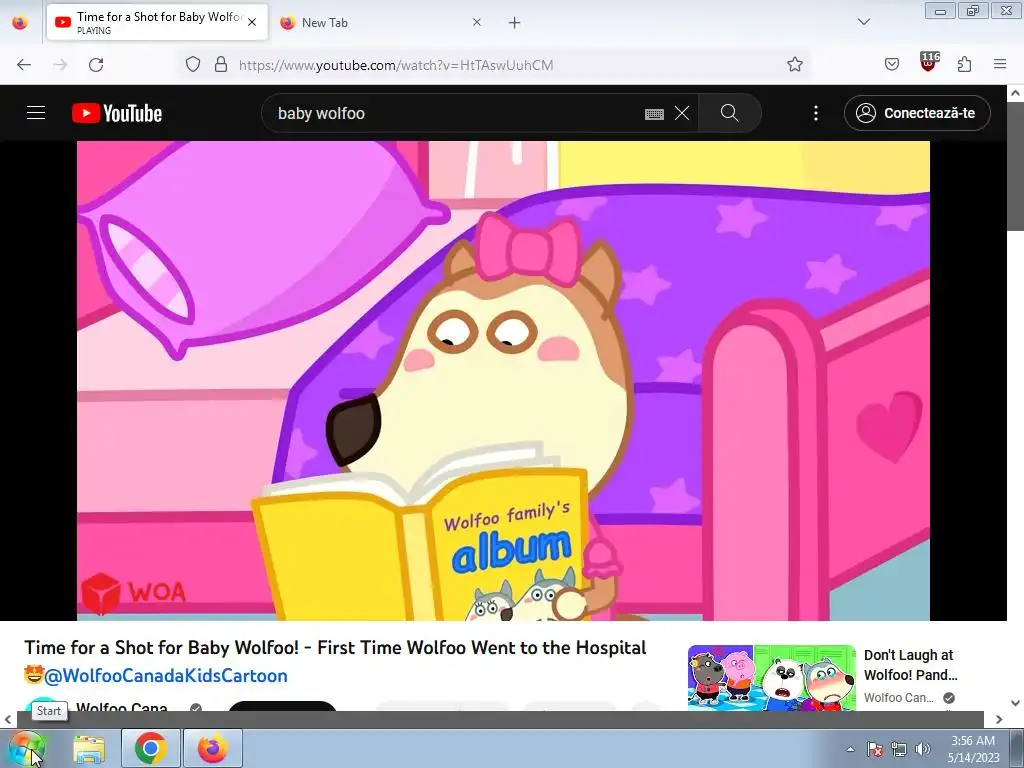Click into the YouTube search field
1024x768 pixels.
(x=457, y=113)
